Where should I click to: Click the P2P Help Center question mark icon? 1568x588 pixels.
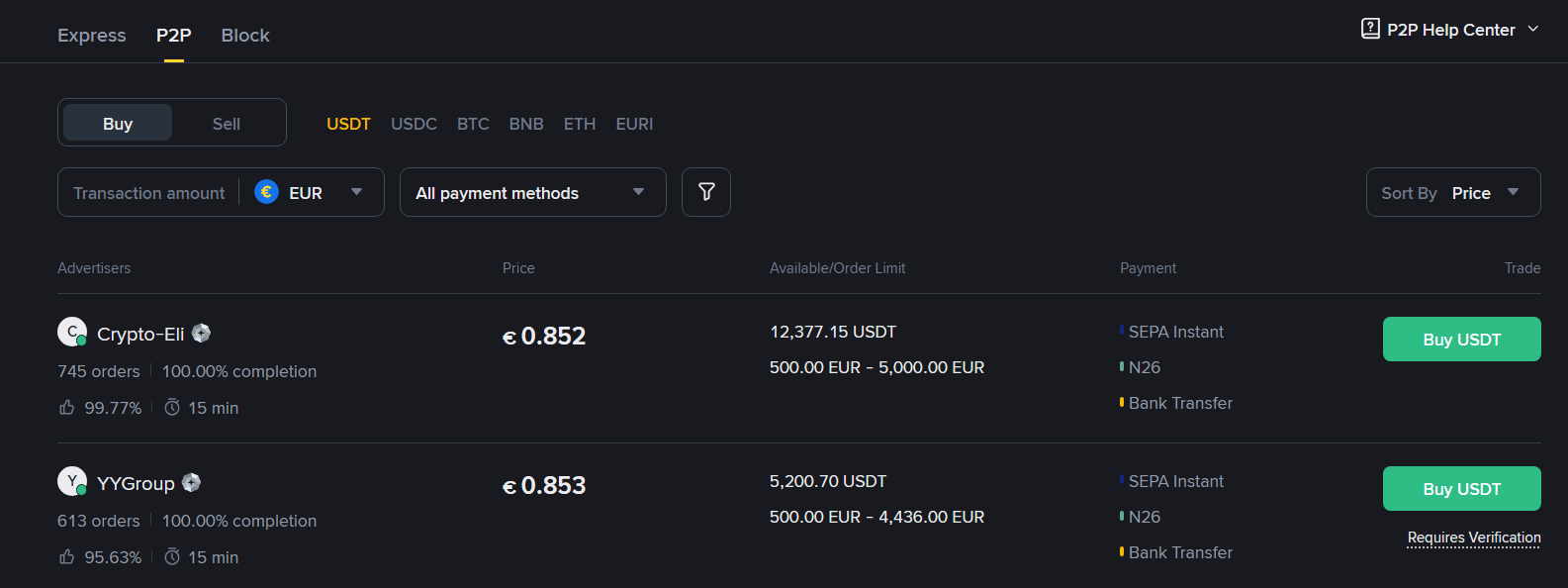coord(1370,29)
